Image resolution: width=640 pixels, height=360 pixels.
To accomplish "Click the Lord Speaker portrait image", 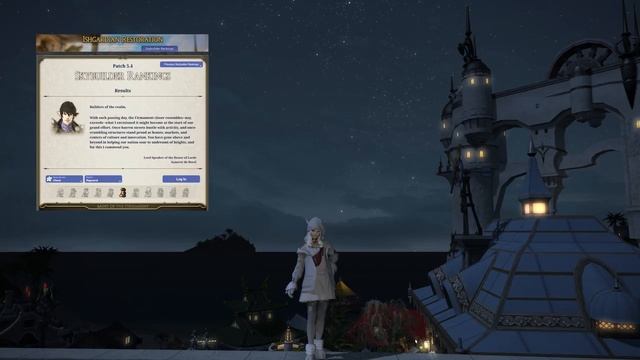I will point(67,117).
